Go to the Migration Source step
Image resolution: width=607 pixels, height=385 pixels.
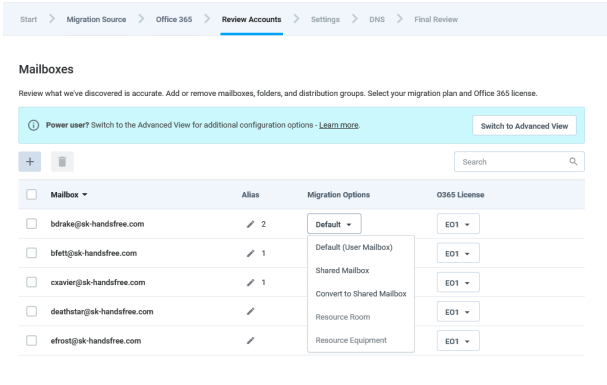point(96,19)
